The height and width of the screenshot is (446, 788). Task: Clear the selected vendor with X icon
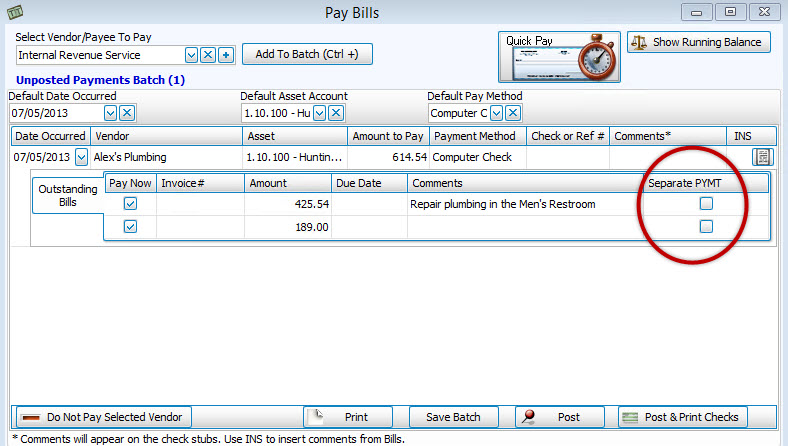pyautogui.click(x=208, y=55)
